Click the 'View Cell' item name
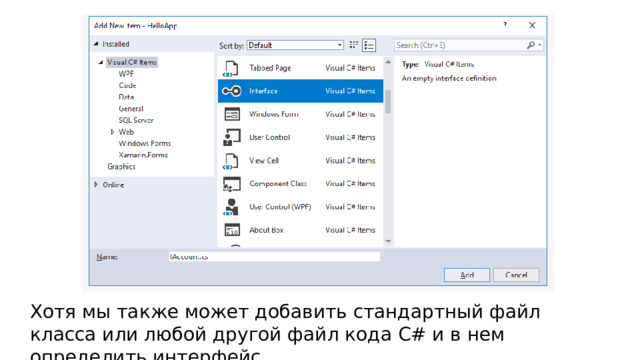 (264, 160)
